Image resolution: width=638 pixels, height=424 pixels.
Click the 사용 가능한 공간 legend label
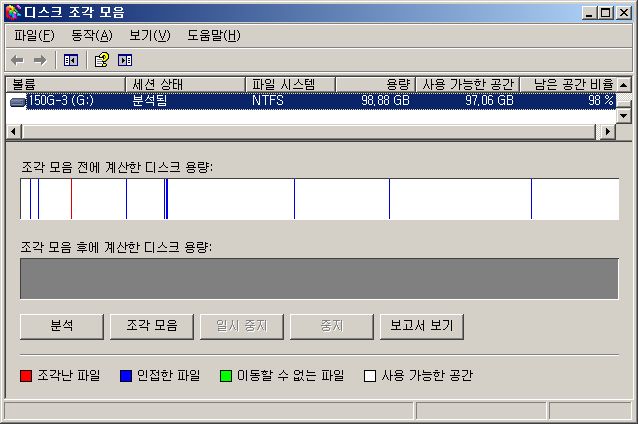(427, 376)
